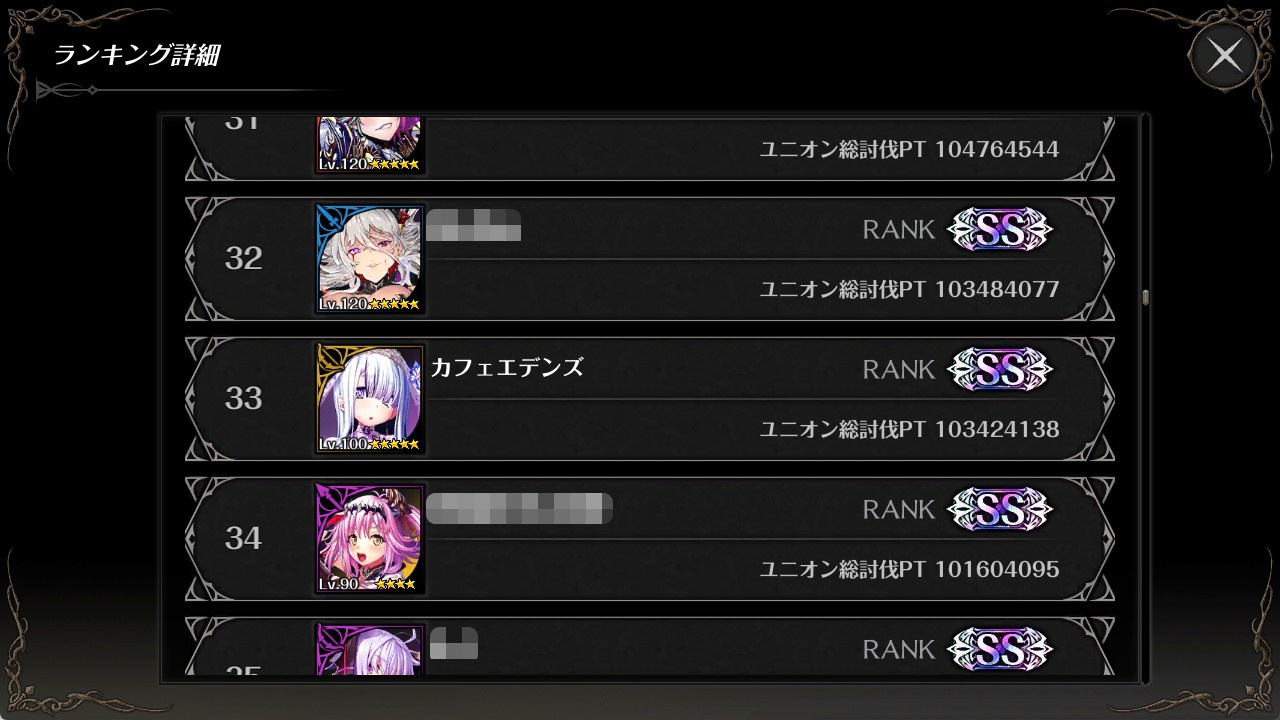This screenshot has width=1280, height=720.
Task: Click the ユニオン総討伐PT 104764544 score
Action: pyautogui.click(x=909, y=149)
